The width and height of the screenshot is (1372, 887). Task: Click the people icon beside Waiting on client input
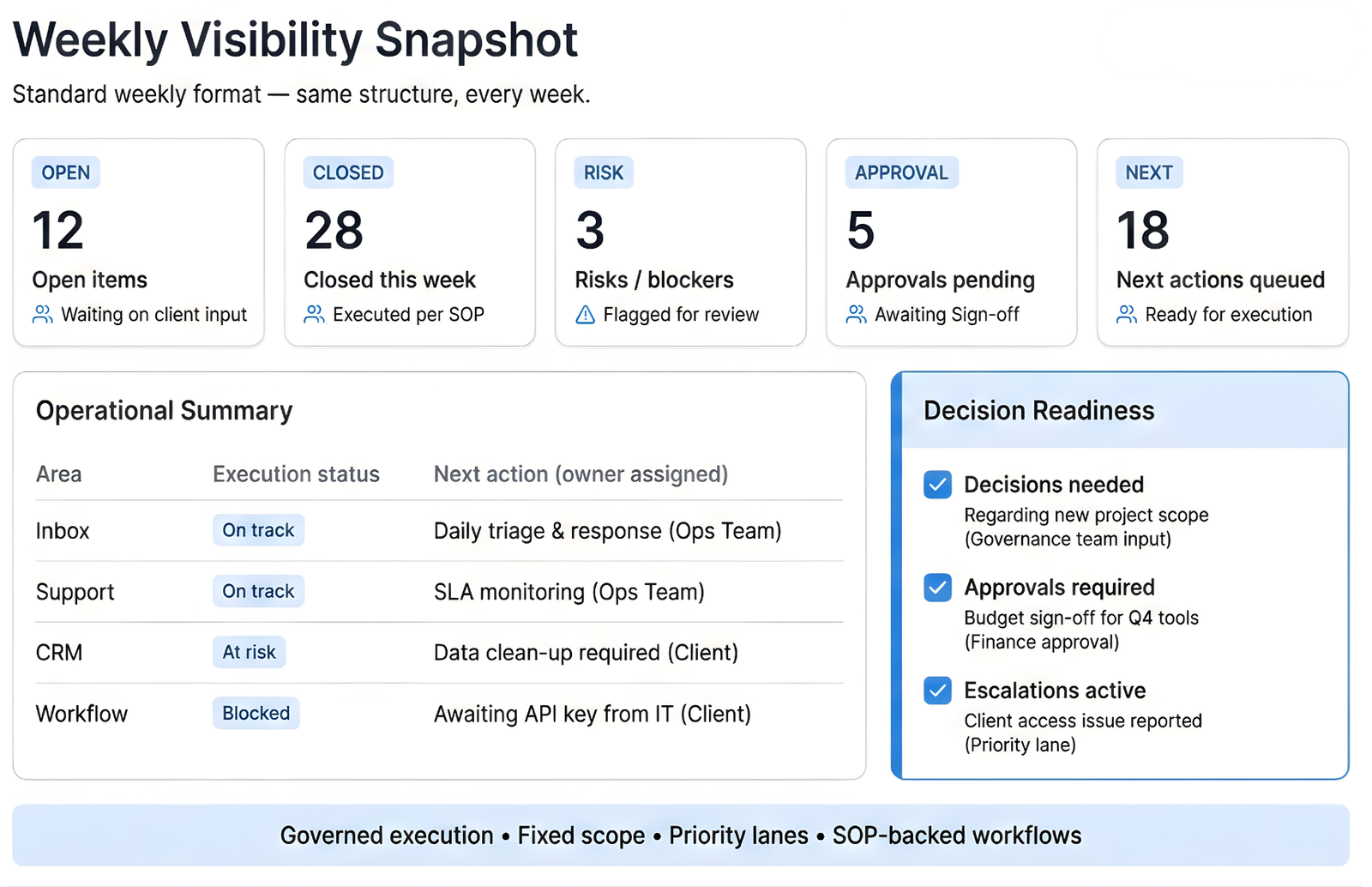pos(42,315)
